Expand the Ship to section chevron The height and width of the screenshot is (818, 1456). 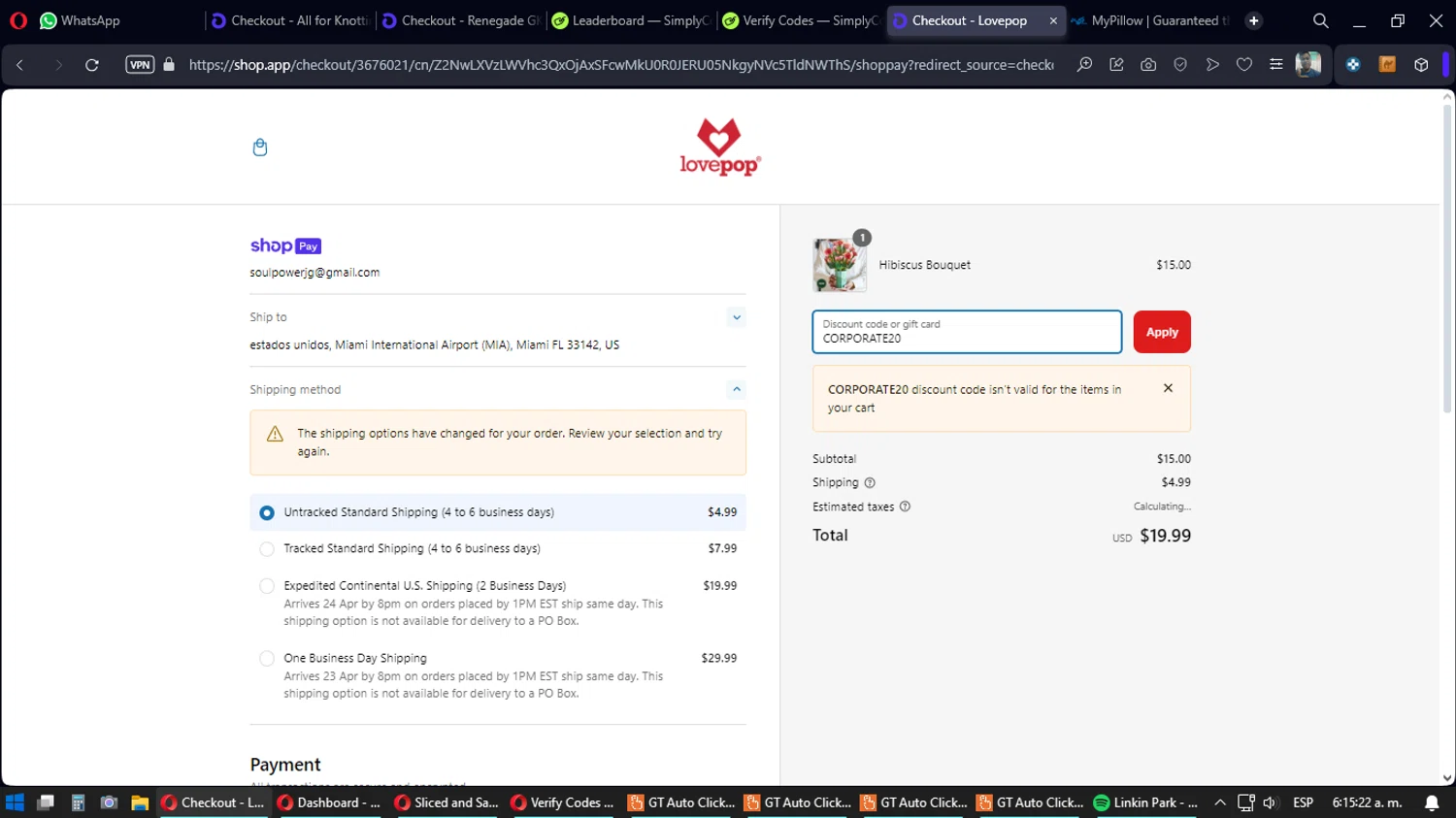[x=737, y=317]
